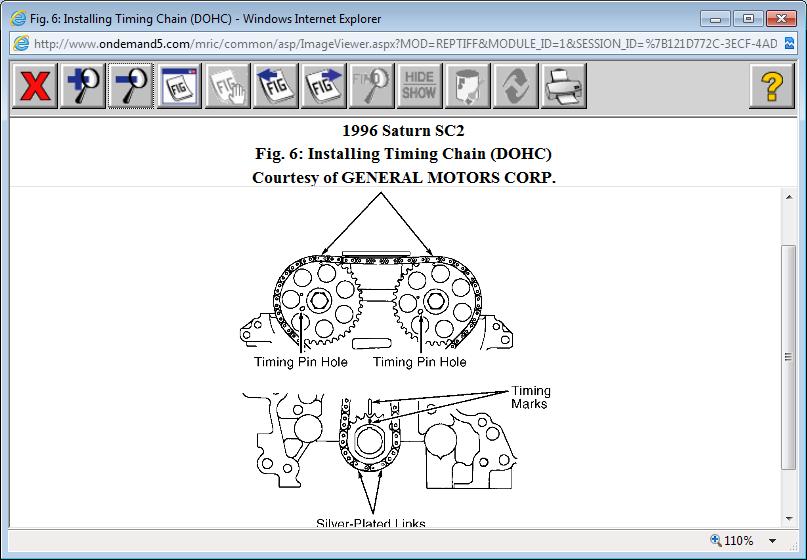The height and width of the screenshot is (560, 807).
Task: Click the 110% zoom level button
Action: click(x=733, y=541)
